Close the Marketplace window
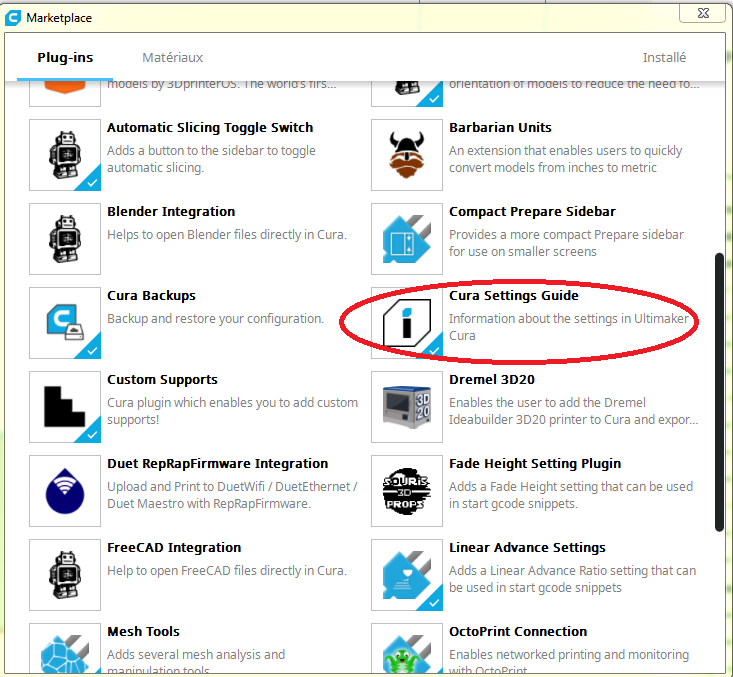This screenshot has width=733, height=677. [x=703, y=13]
